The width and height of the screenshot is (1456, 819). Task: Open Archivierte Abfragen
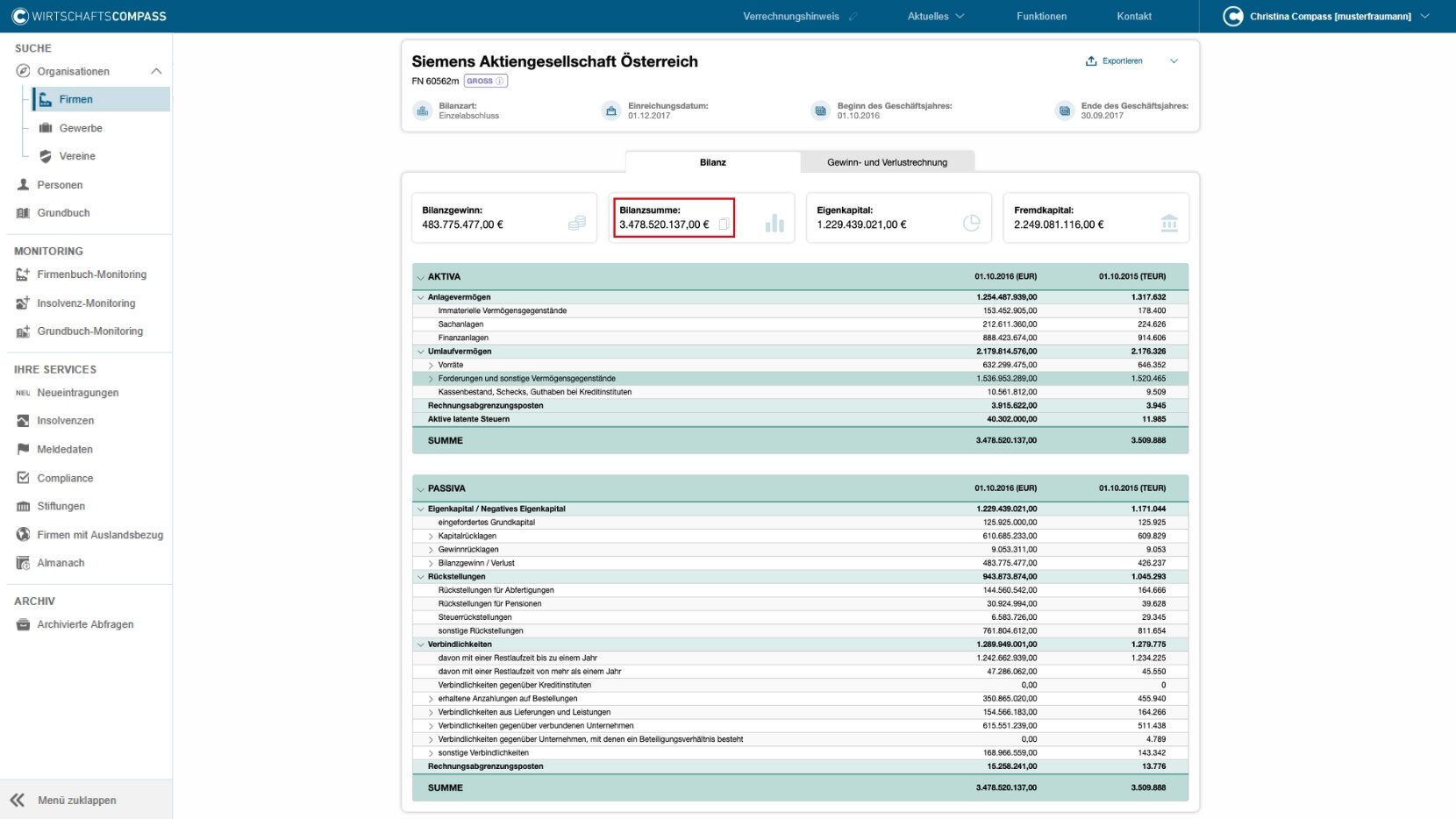(x=85, y=624)
